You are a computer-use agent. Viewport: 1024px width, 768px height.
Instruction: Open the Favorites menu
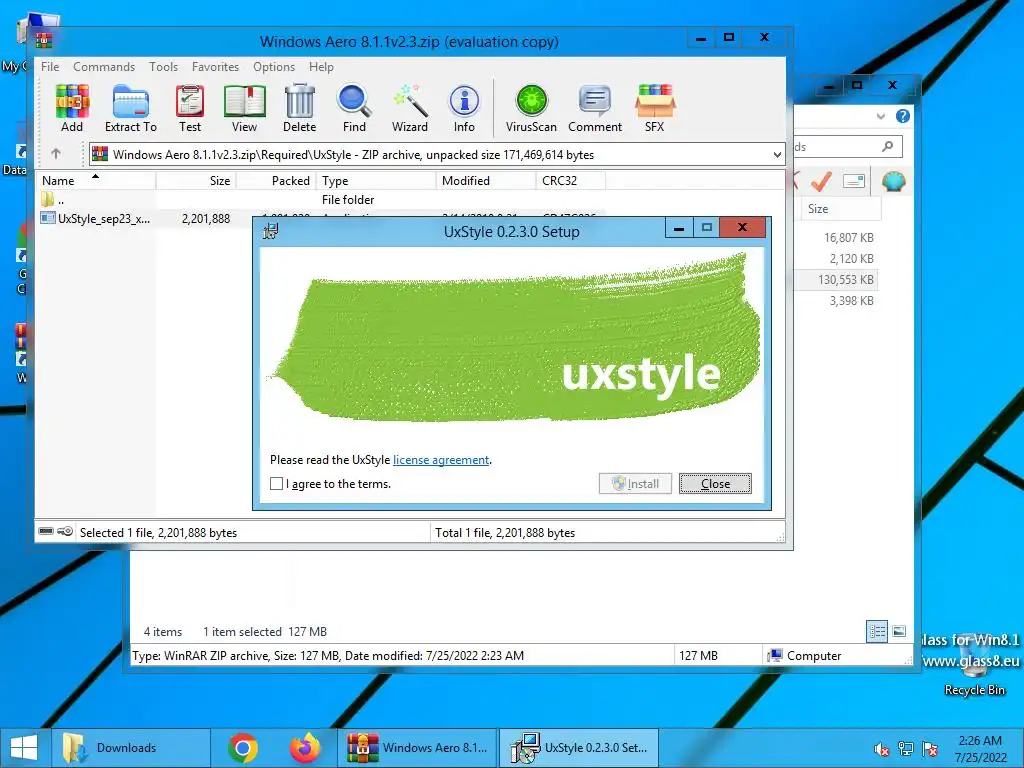click(216, 67)
